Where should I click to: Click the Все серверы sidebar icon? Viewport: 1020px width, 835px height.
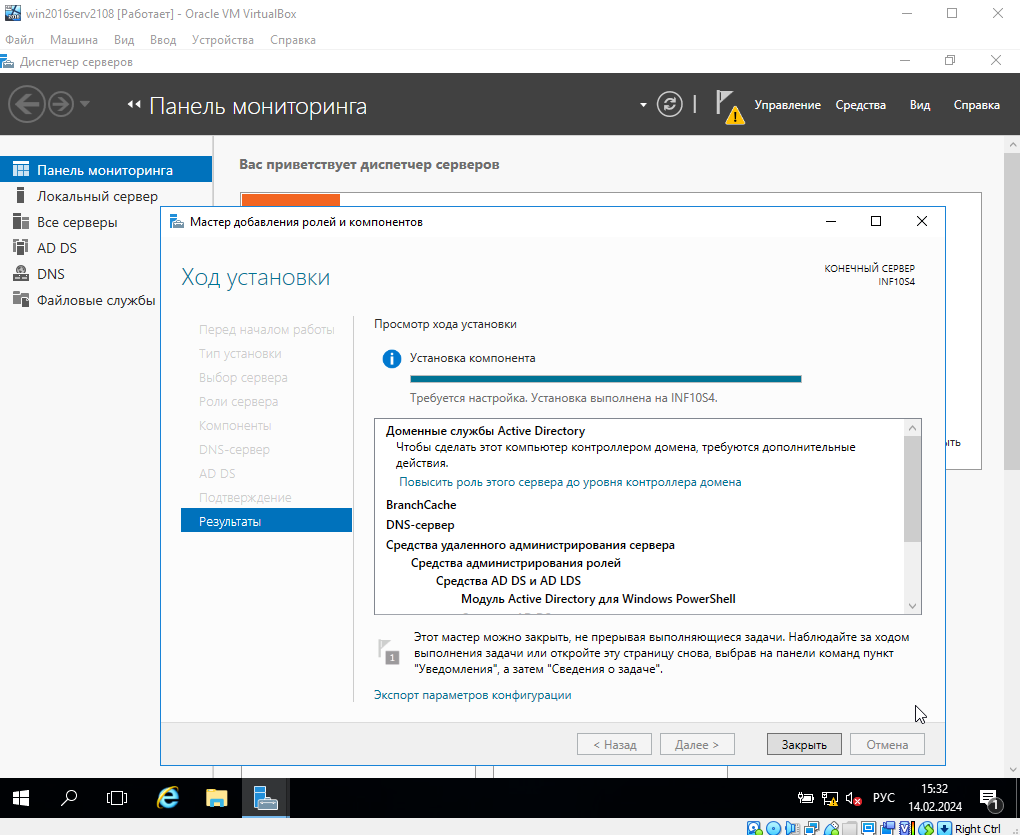coord(21,221)
